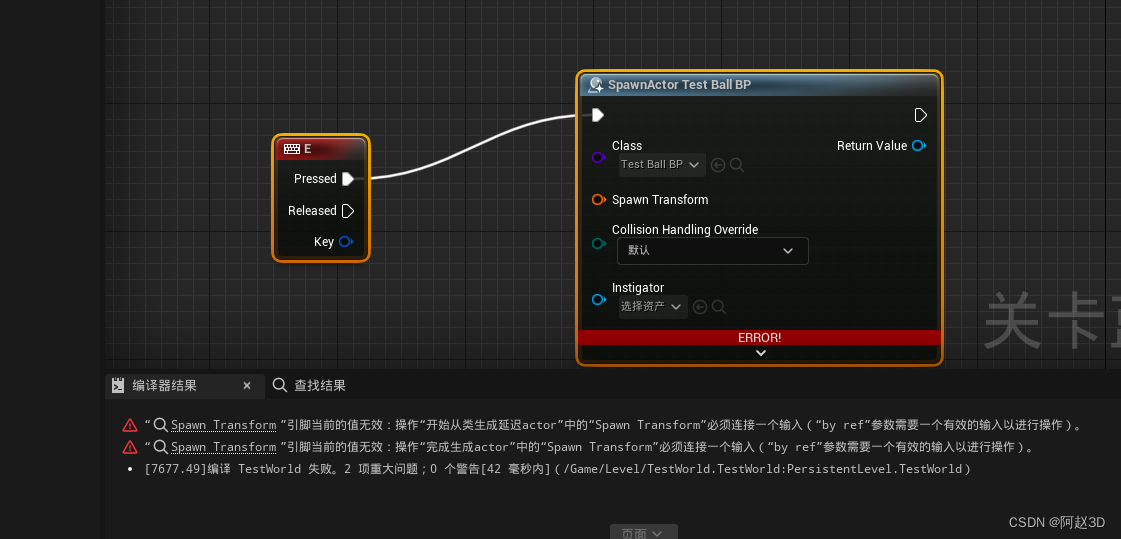Click the Collision Handling Override label

(x=685, y=229)
